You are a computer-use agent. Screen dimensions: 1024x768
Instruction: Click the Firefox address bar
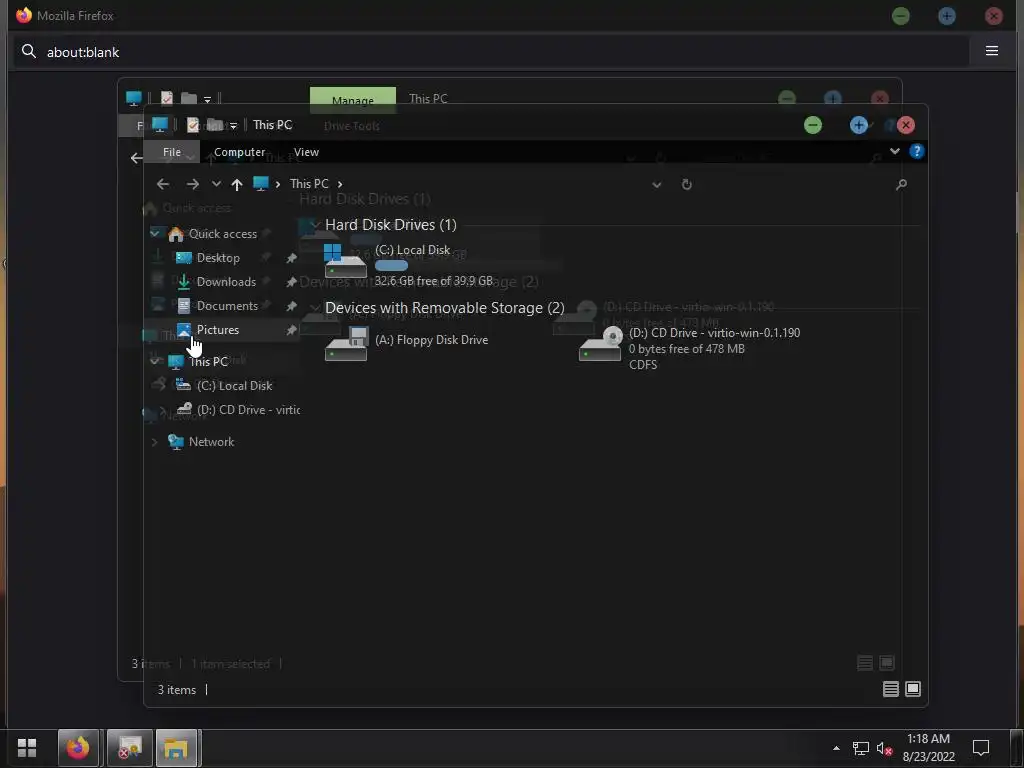(x=491, y=52)
